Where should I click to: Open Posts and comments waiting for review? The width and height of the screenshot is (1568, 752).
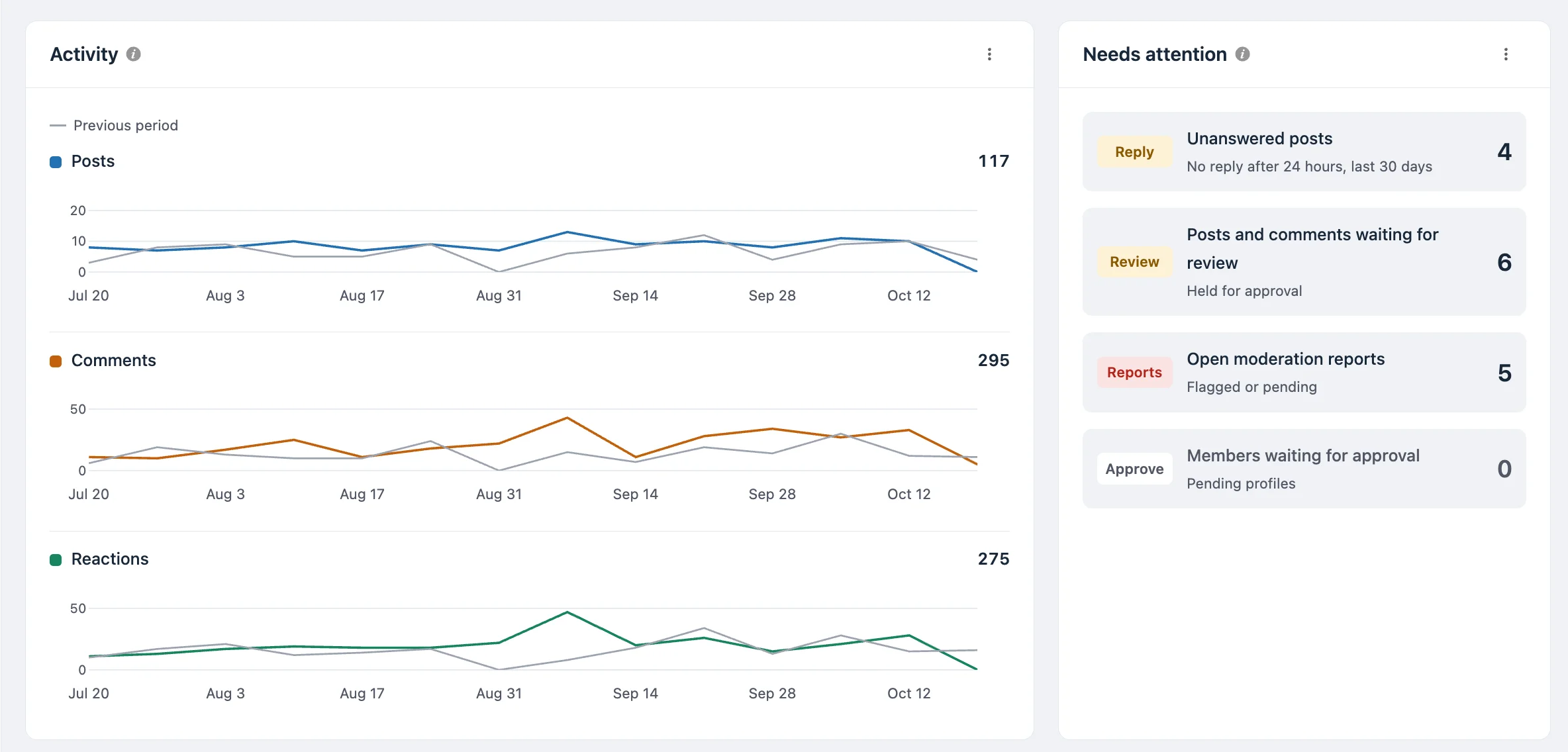1304,261
